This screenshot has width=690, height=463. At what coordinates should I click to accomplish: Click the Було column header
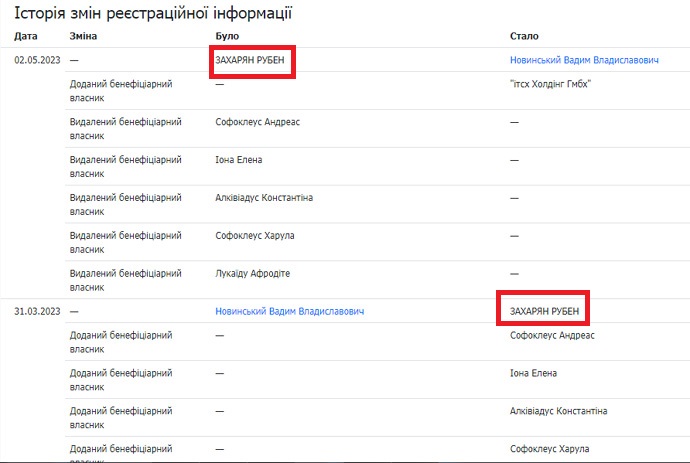coord(227,36)
